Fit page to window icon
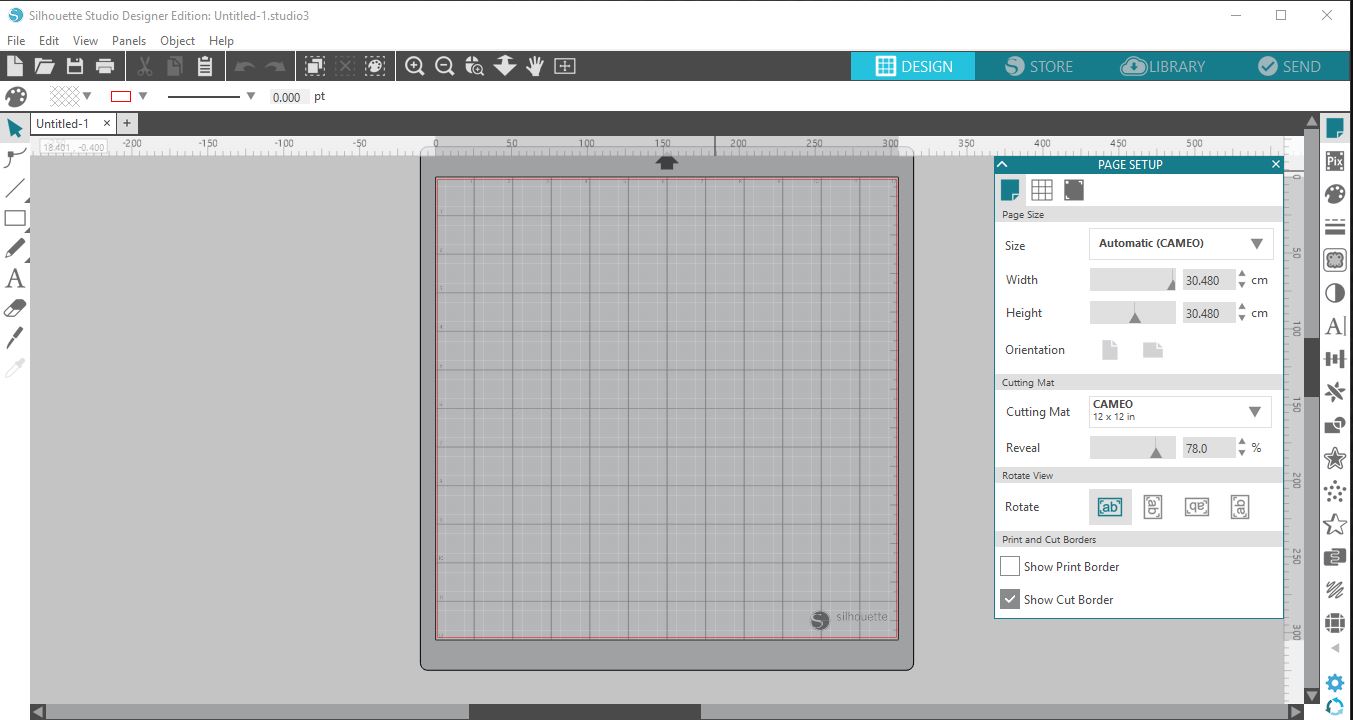This screenshot has width=1353, height=720. point(565,66)
